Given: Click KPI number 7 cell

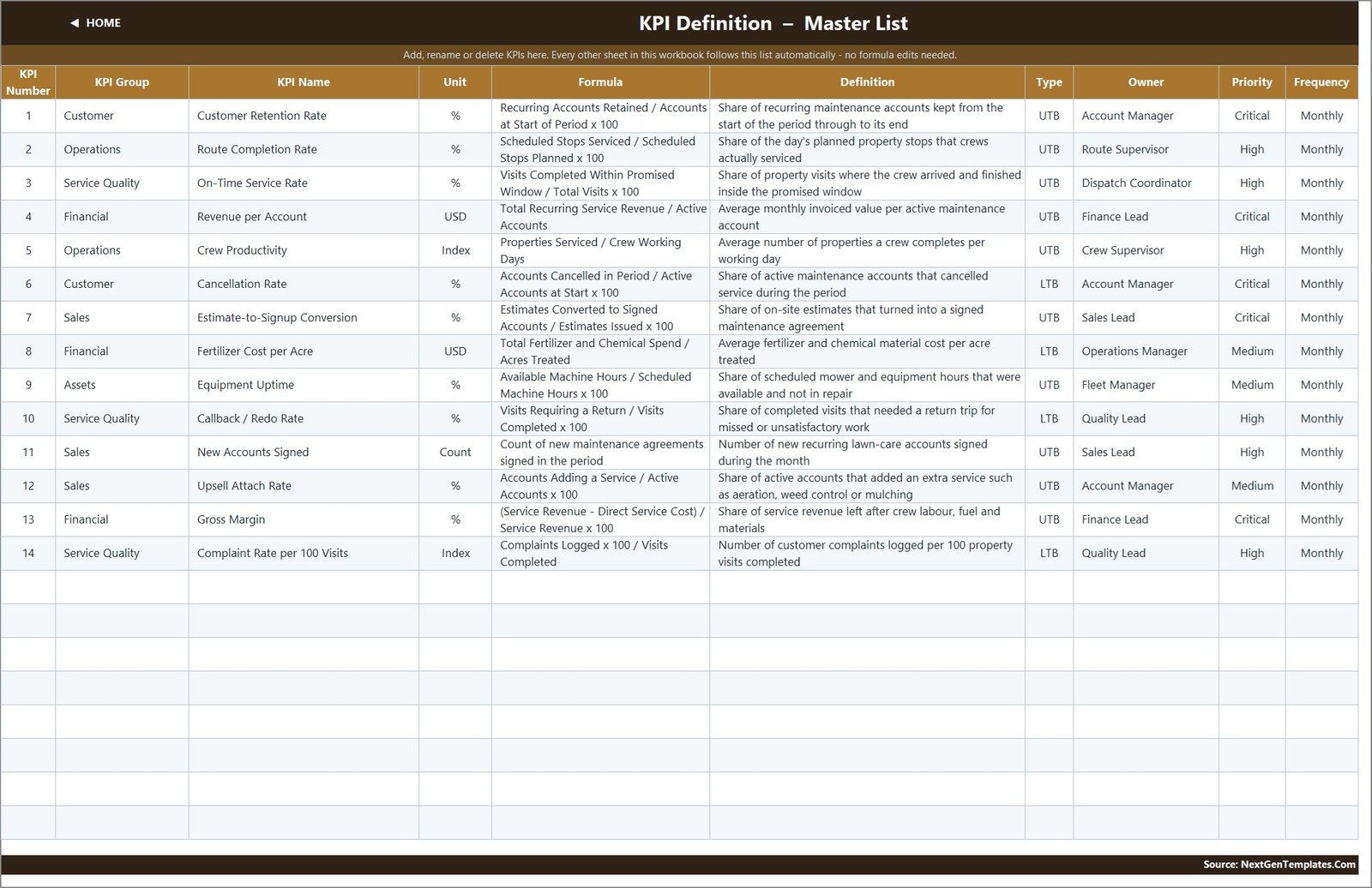Looking at the screenshot, I should point(28,317).
